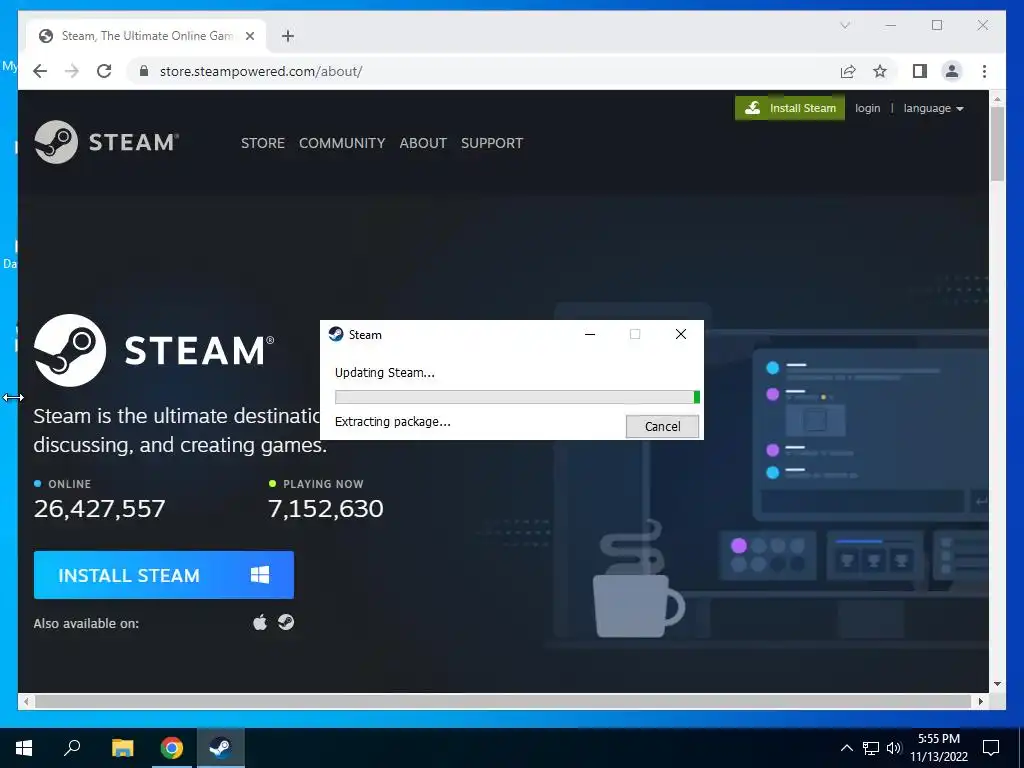
Task: Click the Steam update progress bar
Action: tap(517, 397)
